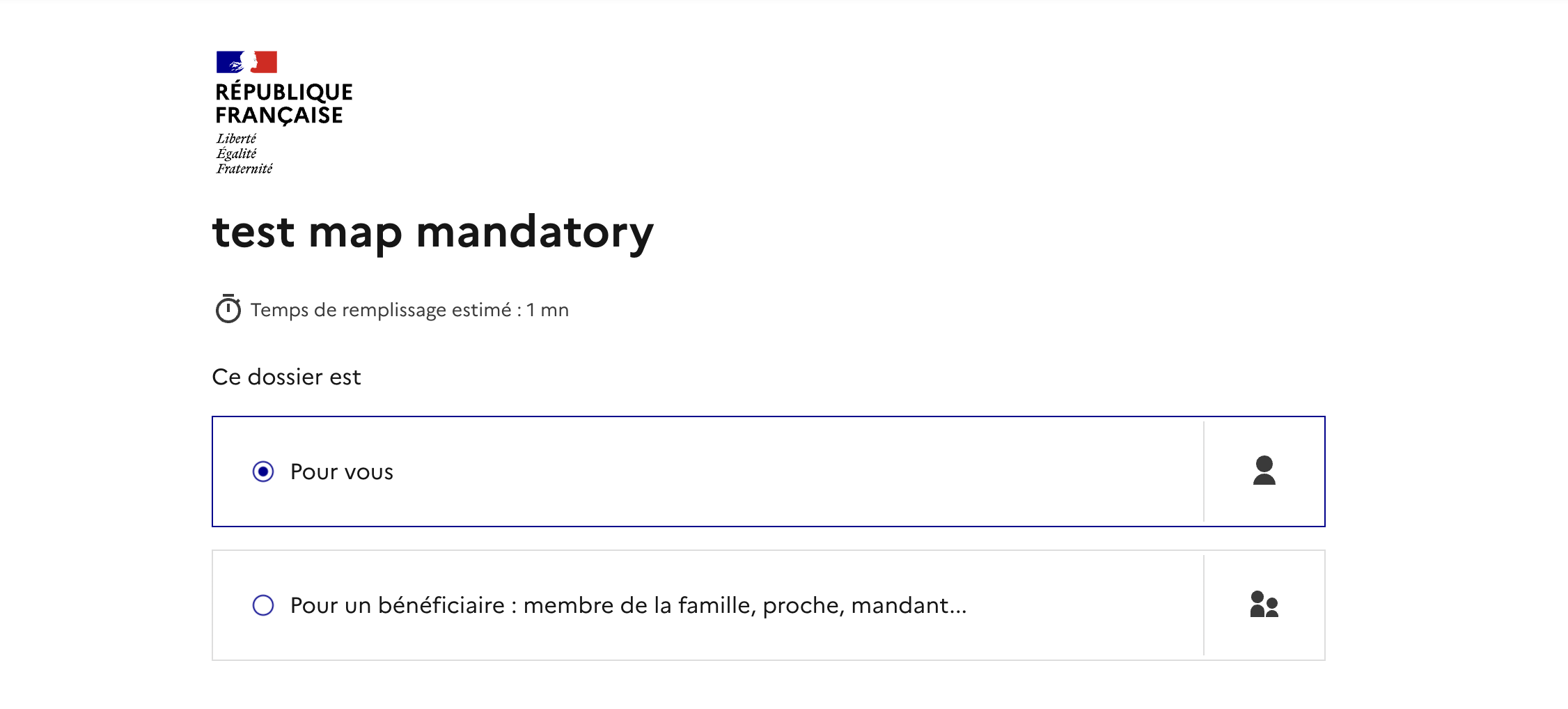This screenshot has width=1568, height=709.
Task: Click the red section of the flag
Action: point(267,62)
